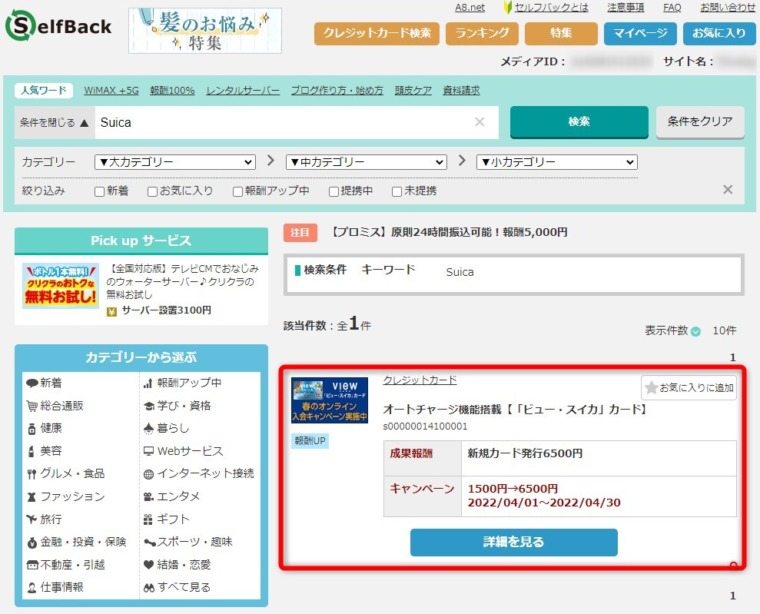
Task: Click the star 'お気に入りに追加' button
Action: coord(689,388)
